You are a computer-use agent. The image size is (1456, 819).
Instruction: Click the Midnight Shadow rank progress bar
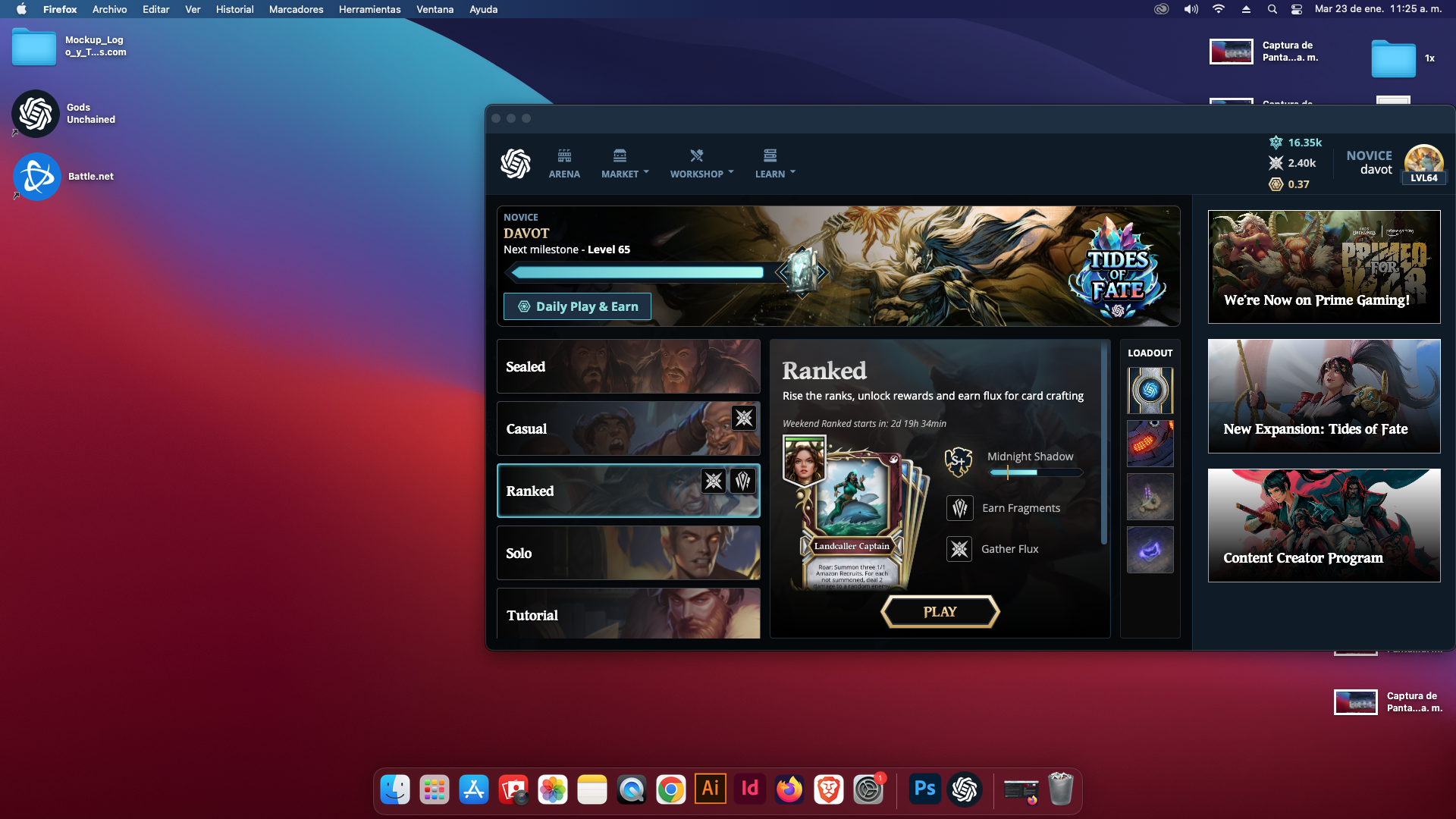(x=1036, y=472)
